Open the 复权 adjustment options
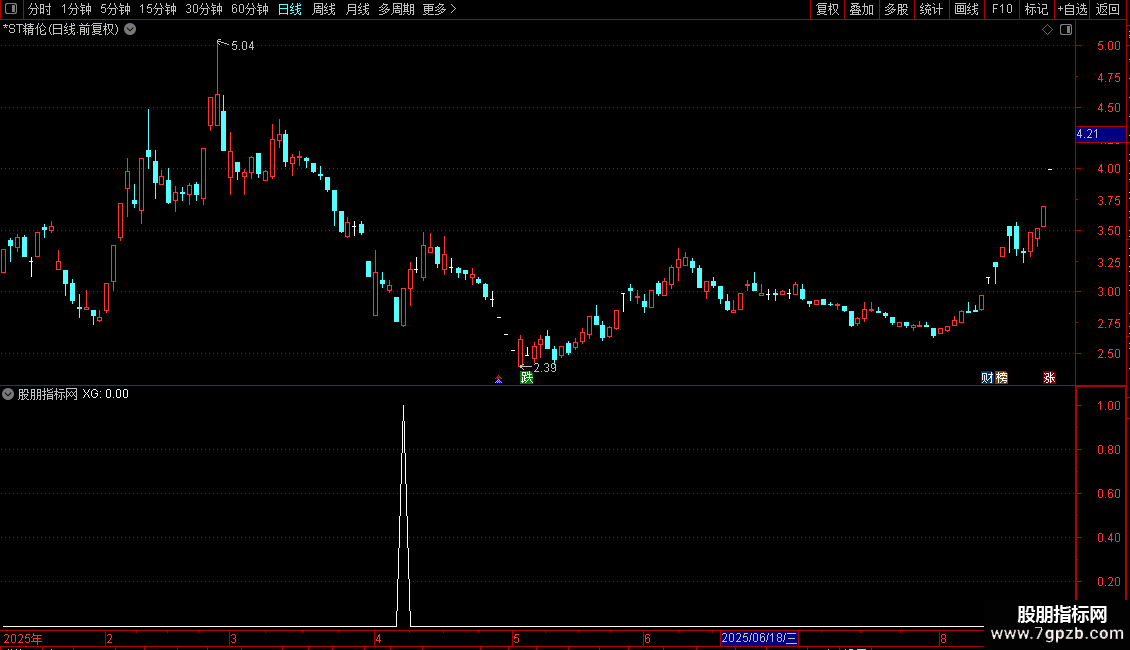Image resolution: width=1130 pixels, height=650 pixels. click(x=827, y=9)
